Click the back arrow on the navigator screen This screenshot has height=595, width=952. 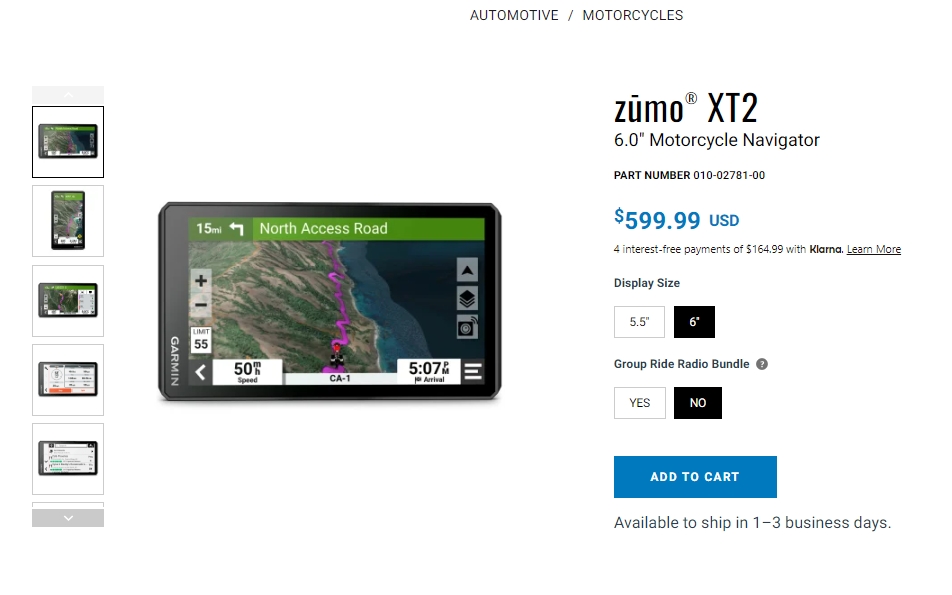pos(201,372)
